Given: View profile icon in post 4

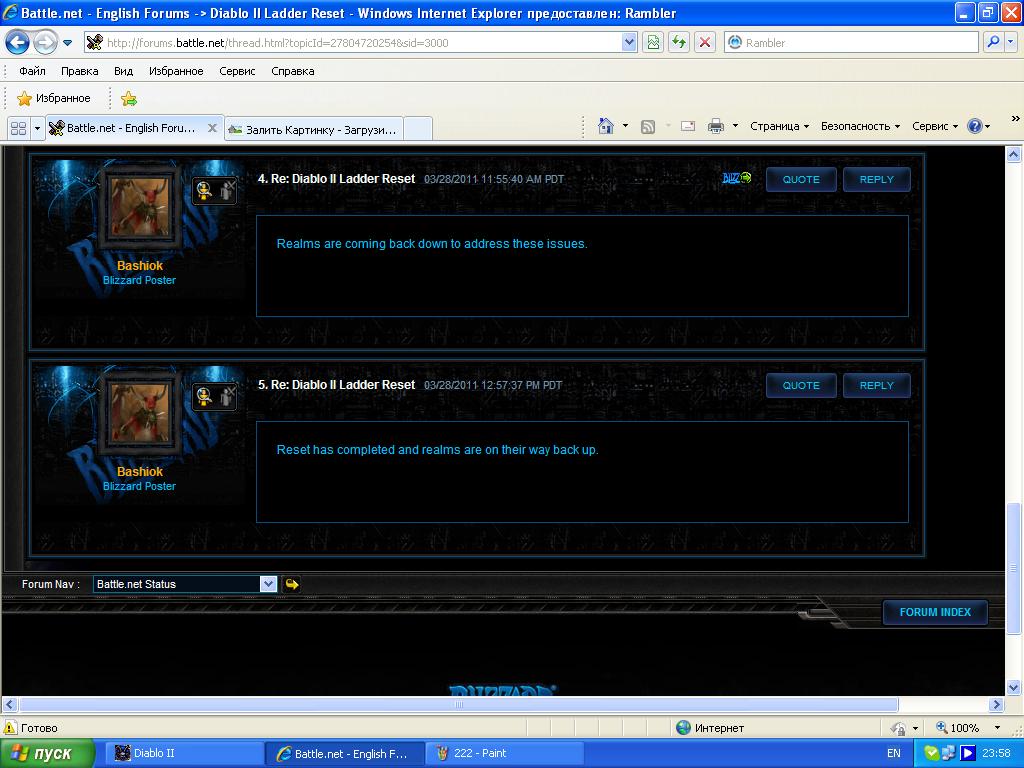Looking at the screenshot, I should coord(204,191).
